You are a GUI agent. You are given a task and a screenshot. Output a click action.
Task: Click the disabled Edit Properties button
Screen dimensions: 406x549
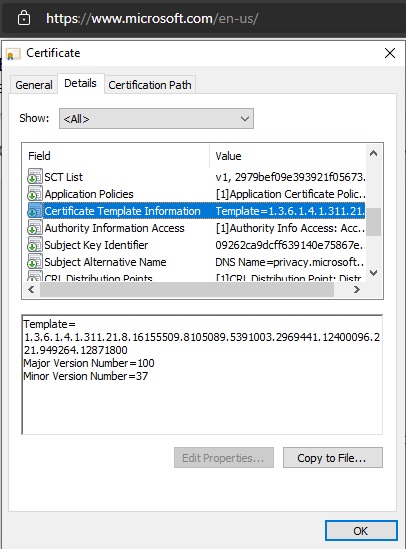[224, 458]
